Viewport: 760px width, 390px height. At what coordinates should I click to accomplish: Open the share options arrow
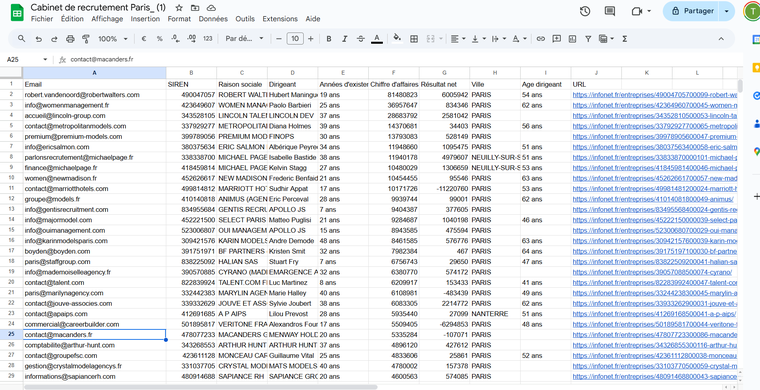coord(727,11)
